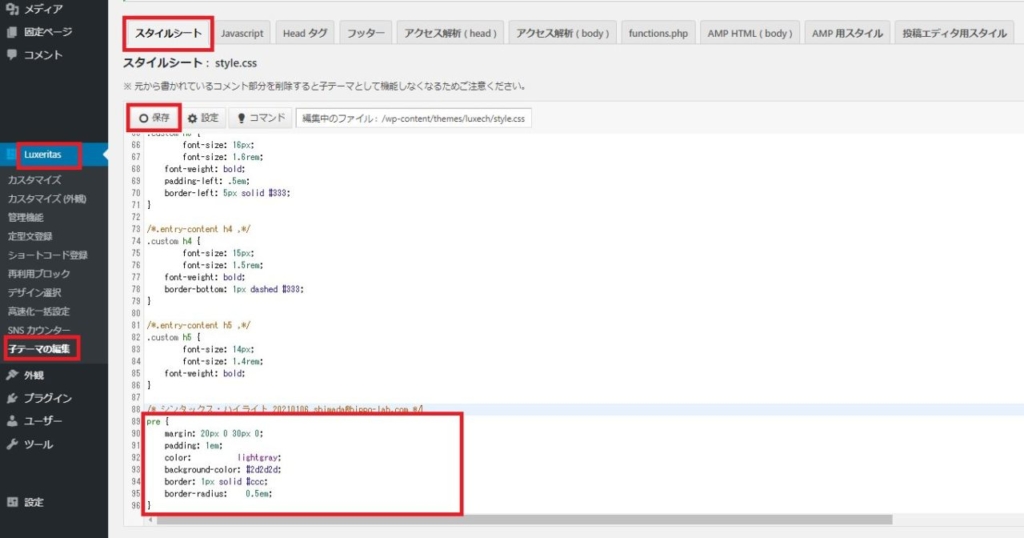Click code line 'border-radius: 0.5em;'
This screenshot has width=1024, height=538.
[x=218, y=494]
